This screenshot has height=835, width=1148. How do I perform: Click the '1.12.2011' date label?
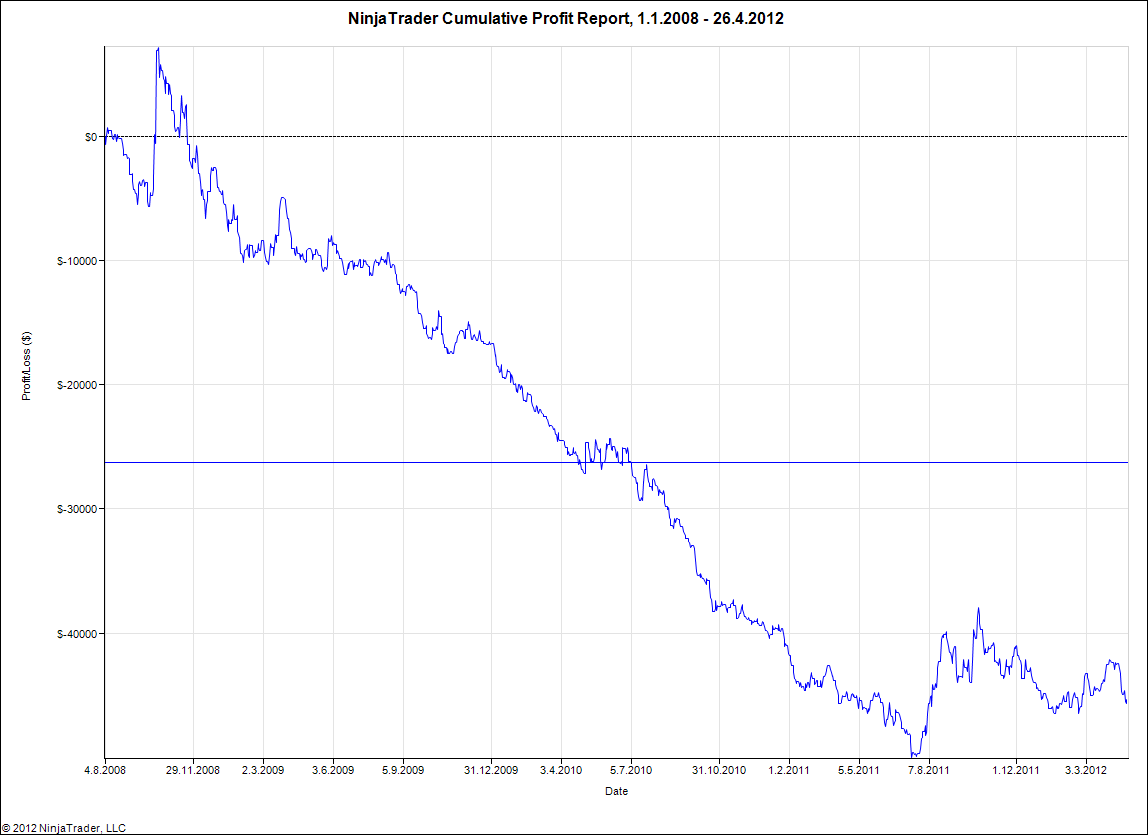click(1016, 770)
